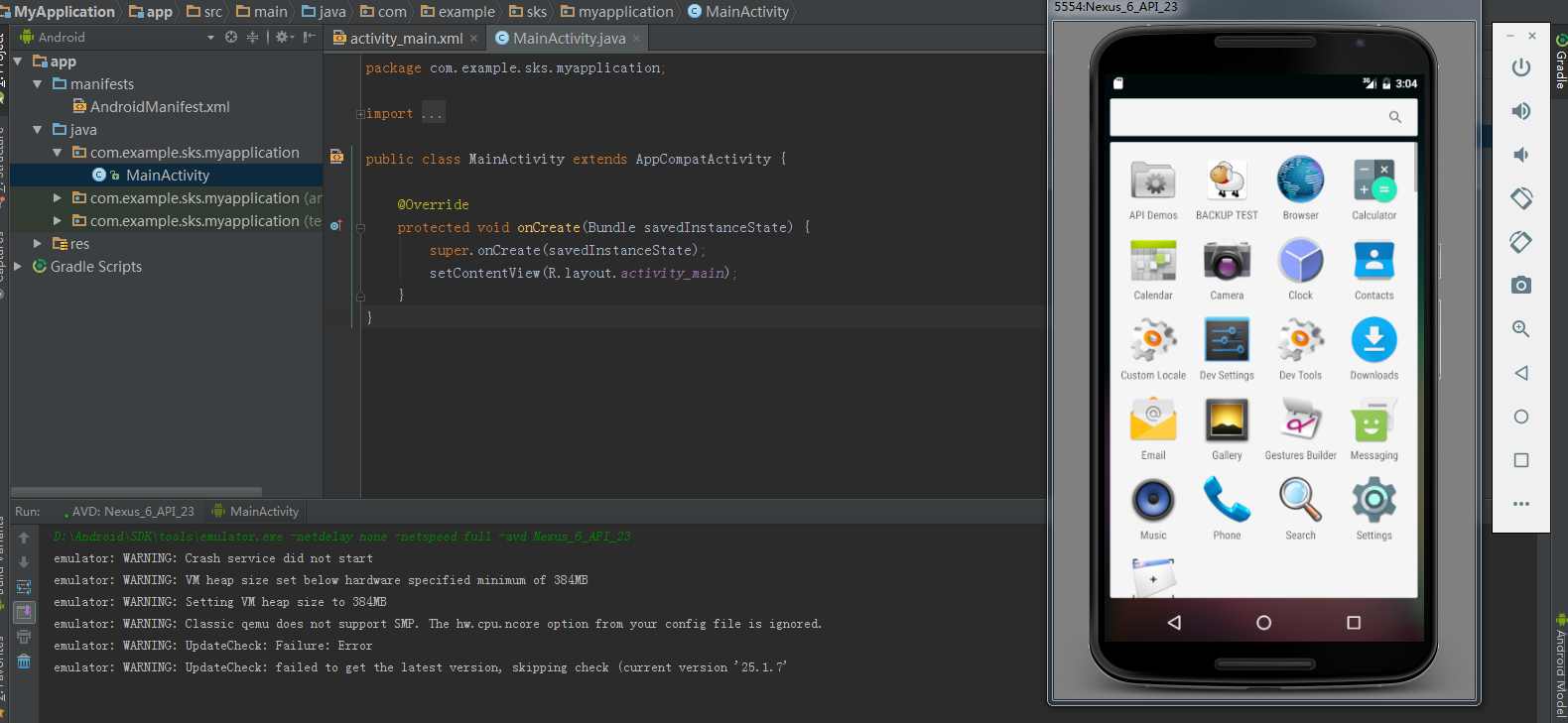Click emulator app search field
Image resolution: width=1568 pixels, height=723 pixels.
tap(1263, 117)
